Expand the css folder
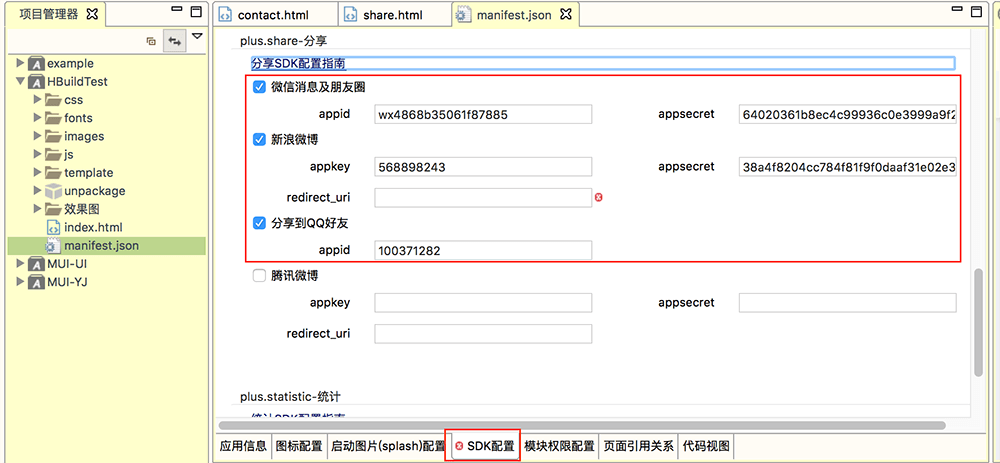Viewport: 1000px width, 463px height. [36, 100]
